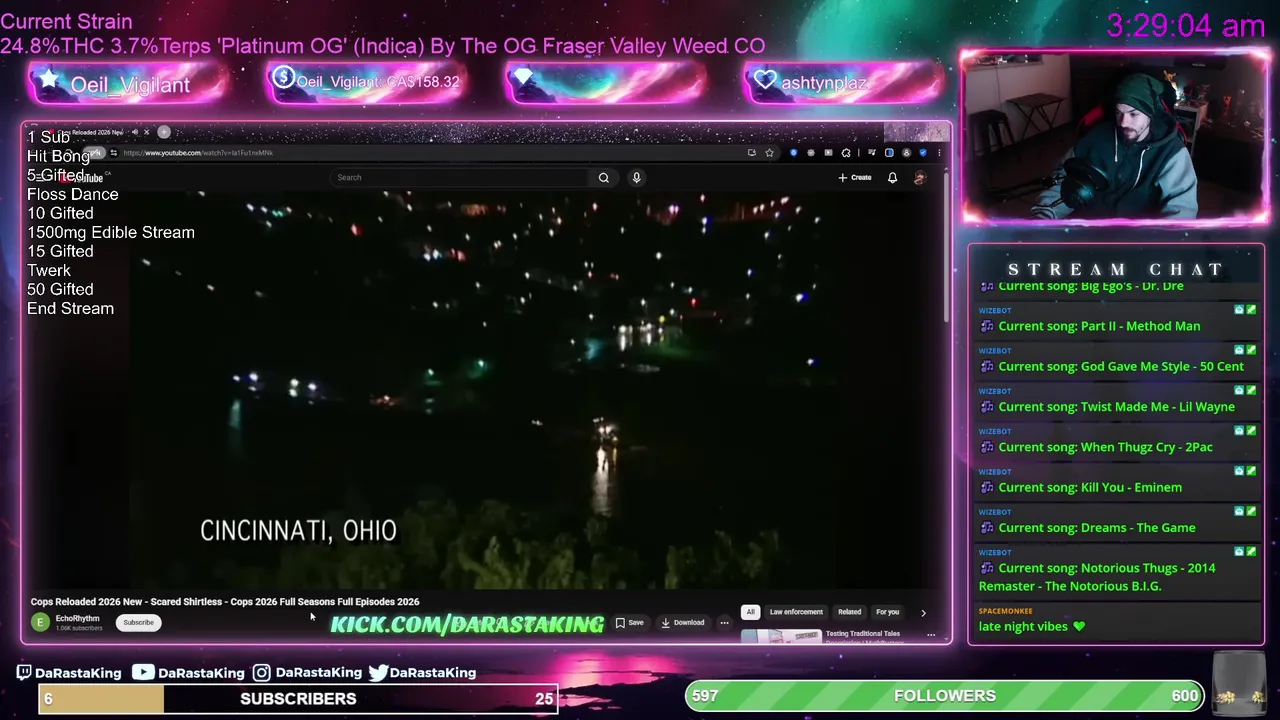Click the Twitter DaRastaKing handle
The height and width of the screenshot is (720, 1280).
coord(422,673)
